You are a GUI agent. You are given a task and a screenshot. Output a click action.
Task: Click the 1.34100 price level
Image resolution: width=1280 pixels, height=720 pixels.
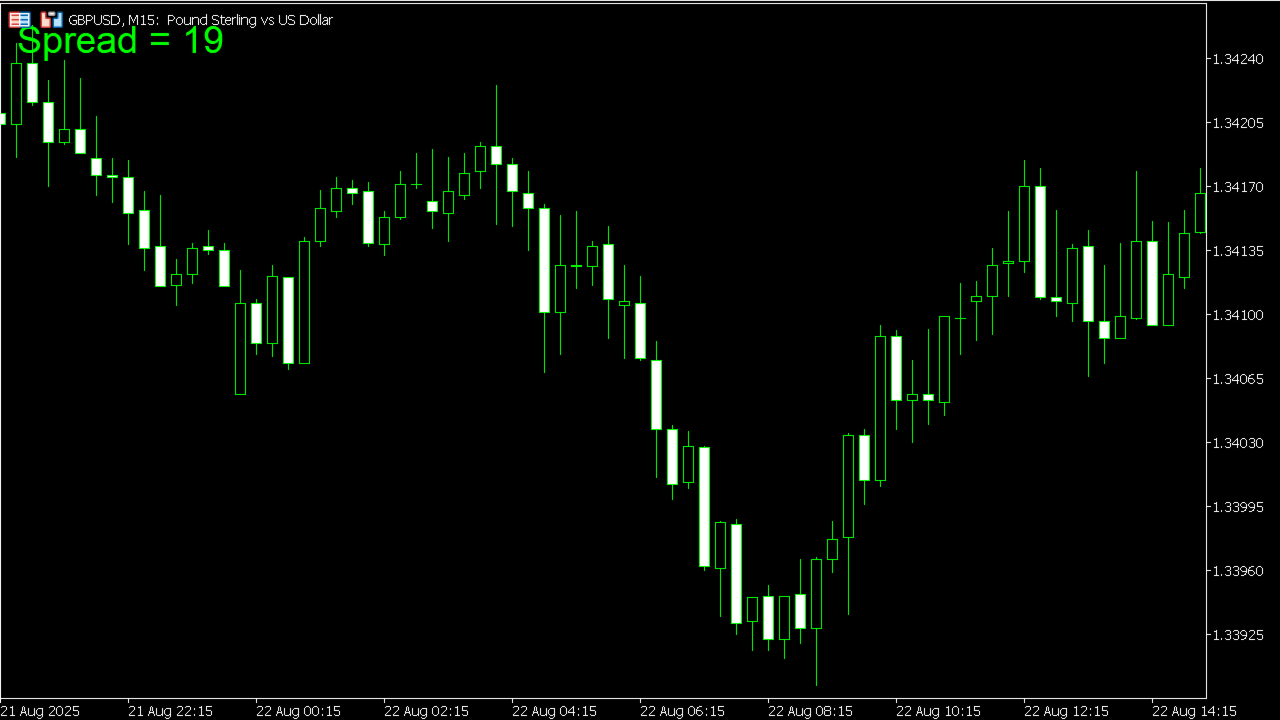(1238, 315)
